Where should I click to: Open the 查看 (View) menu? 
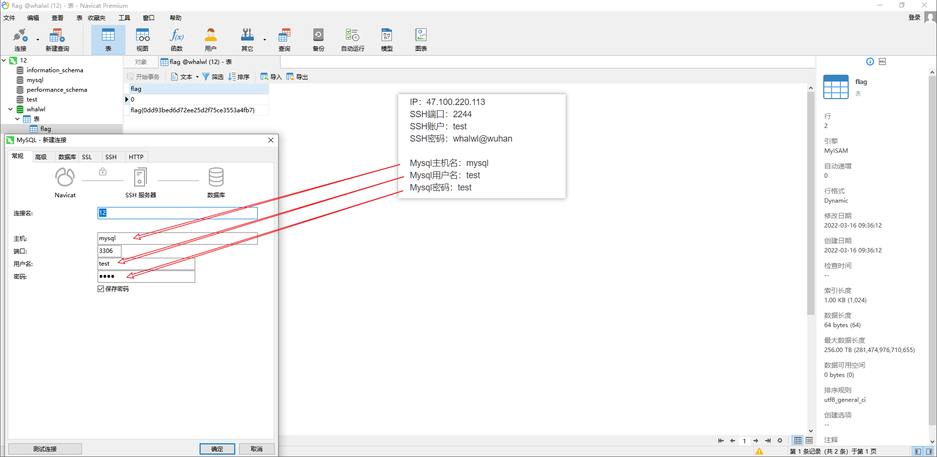pyautogui.click(x=57, y=18)
